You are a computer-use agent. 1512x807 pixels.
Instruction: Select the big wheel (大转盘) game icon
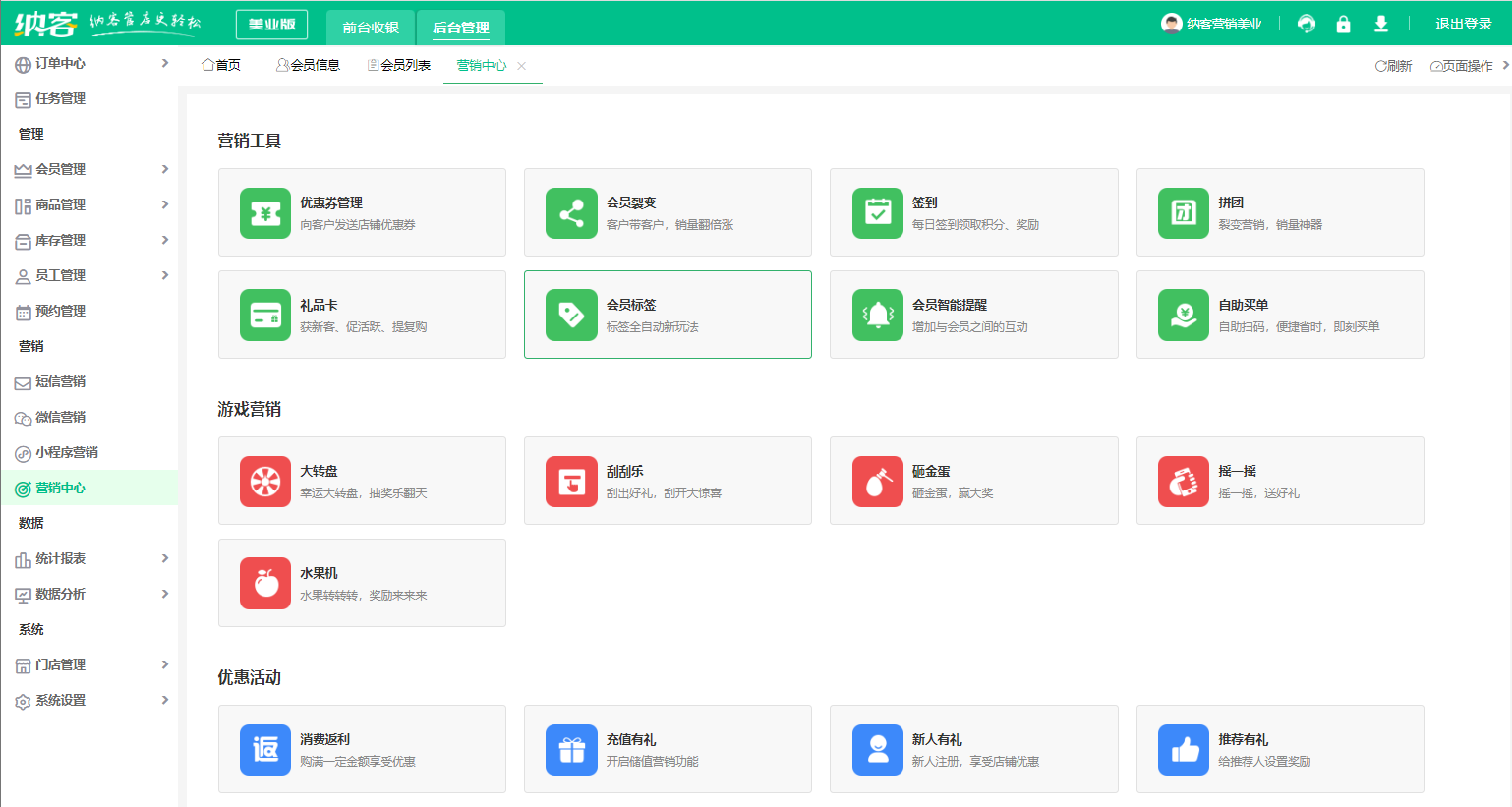[x=265, y=482]
